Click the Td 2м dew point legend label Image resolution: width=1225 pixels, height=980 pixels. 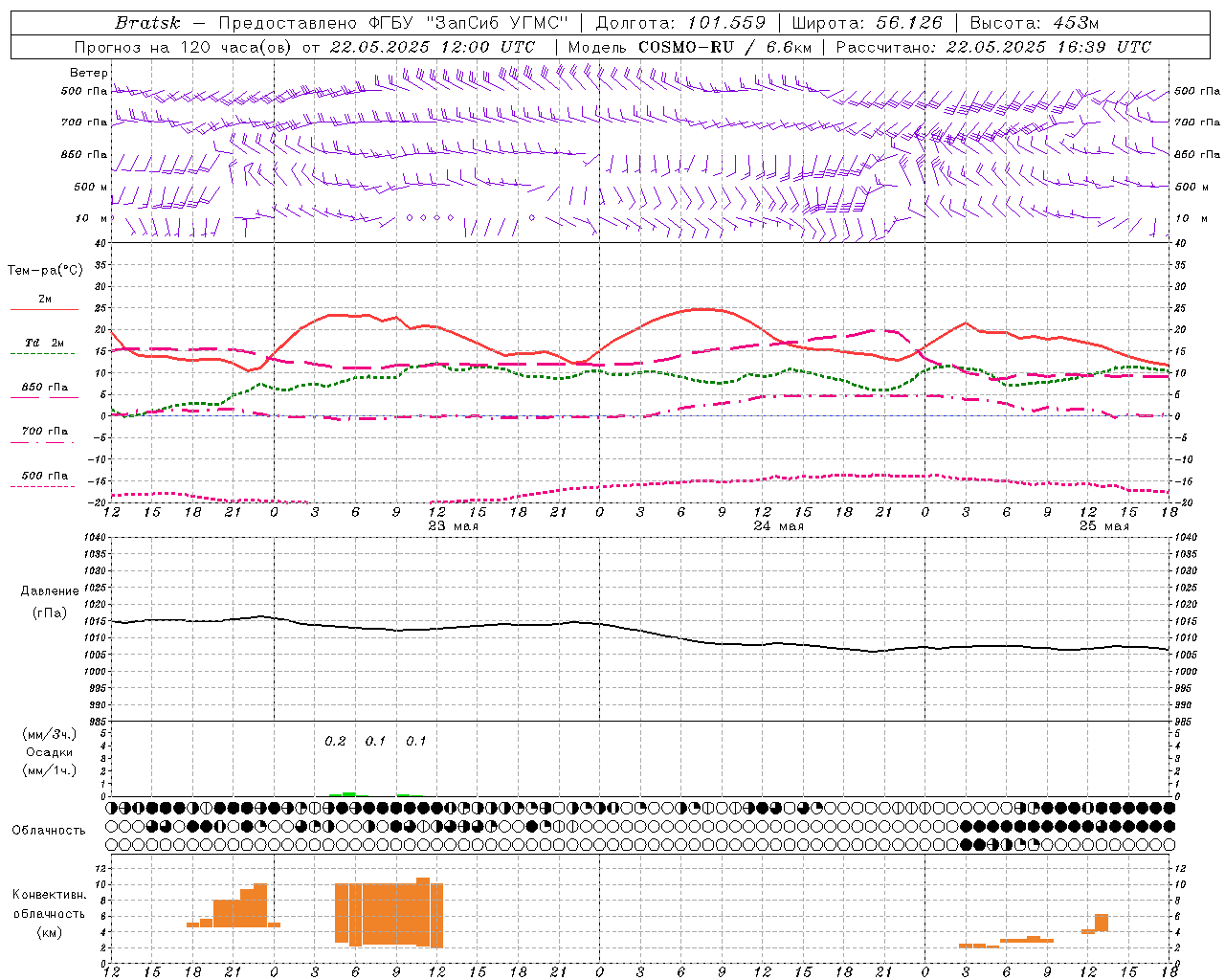[x=44, y=343]
